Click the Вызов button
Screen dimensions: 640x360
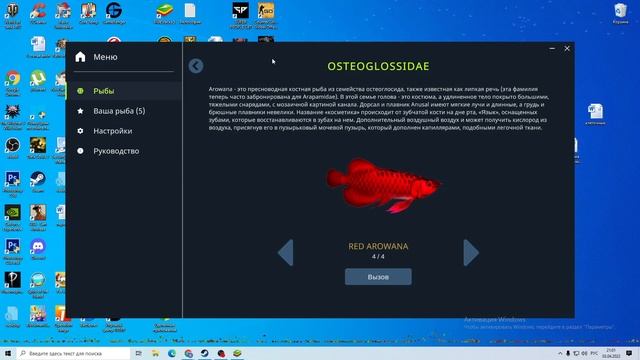point(378,277)
